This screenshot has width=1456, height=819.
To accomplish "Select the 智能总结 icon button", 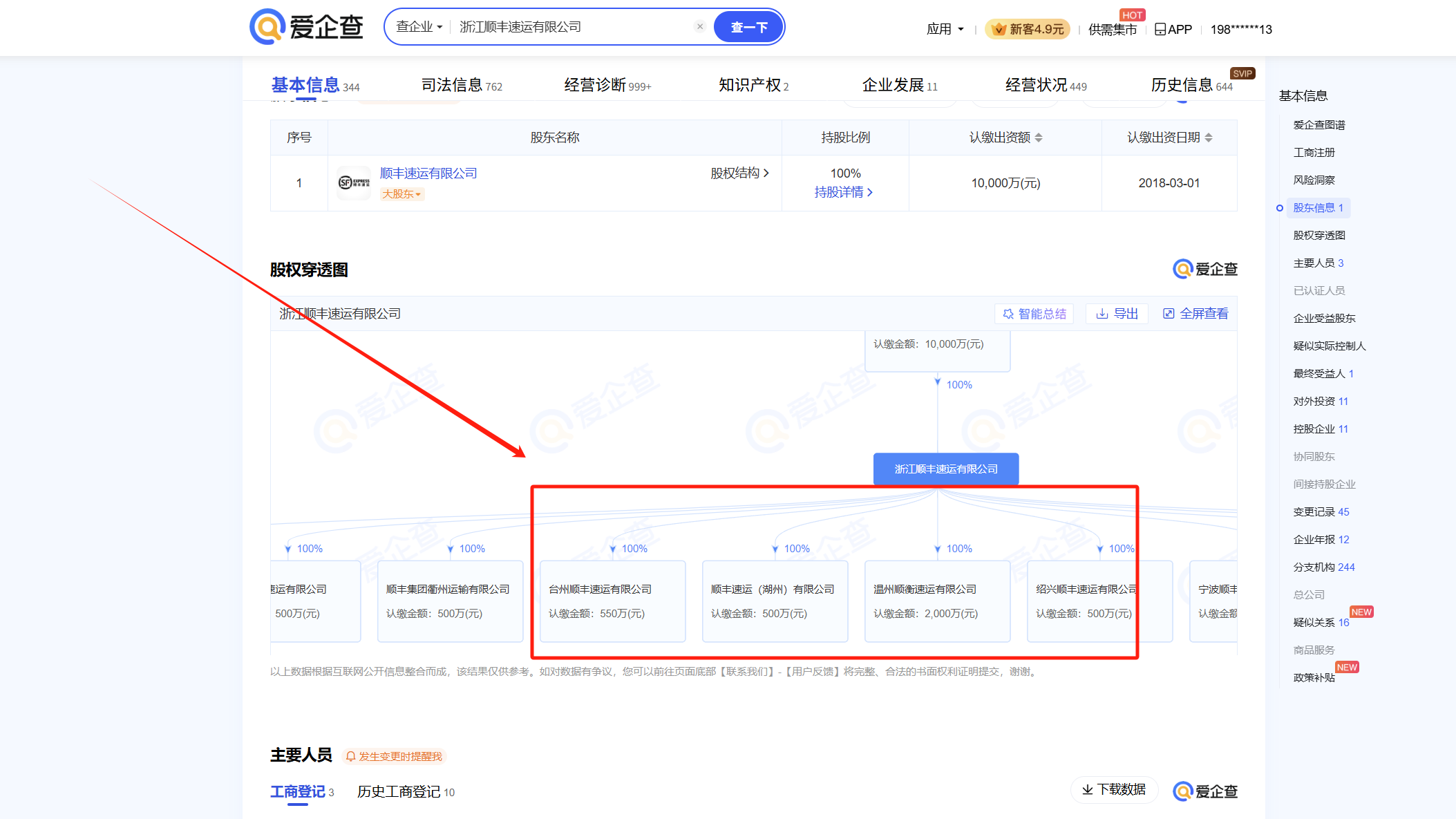I will [x=1034, y=314].
